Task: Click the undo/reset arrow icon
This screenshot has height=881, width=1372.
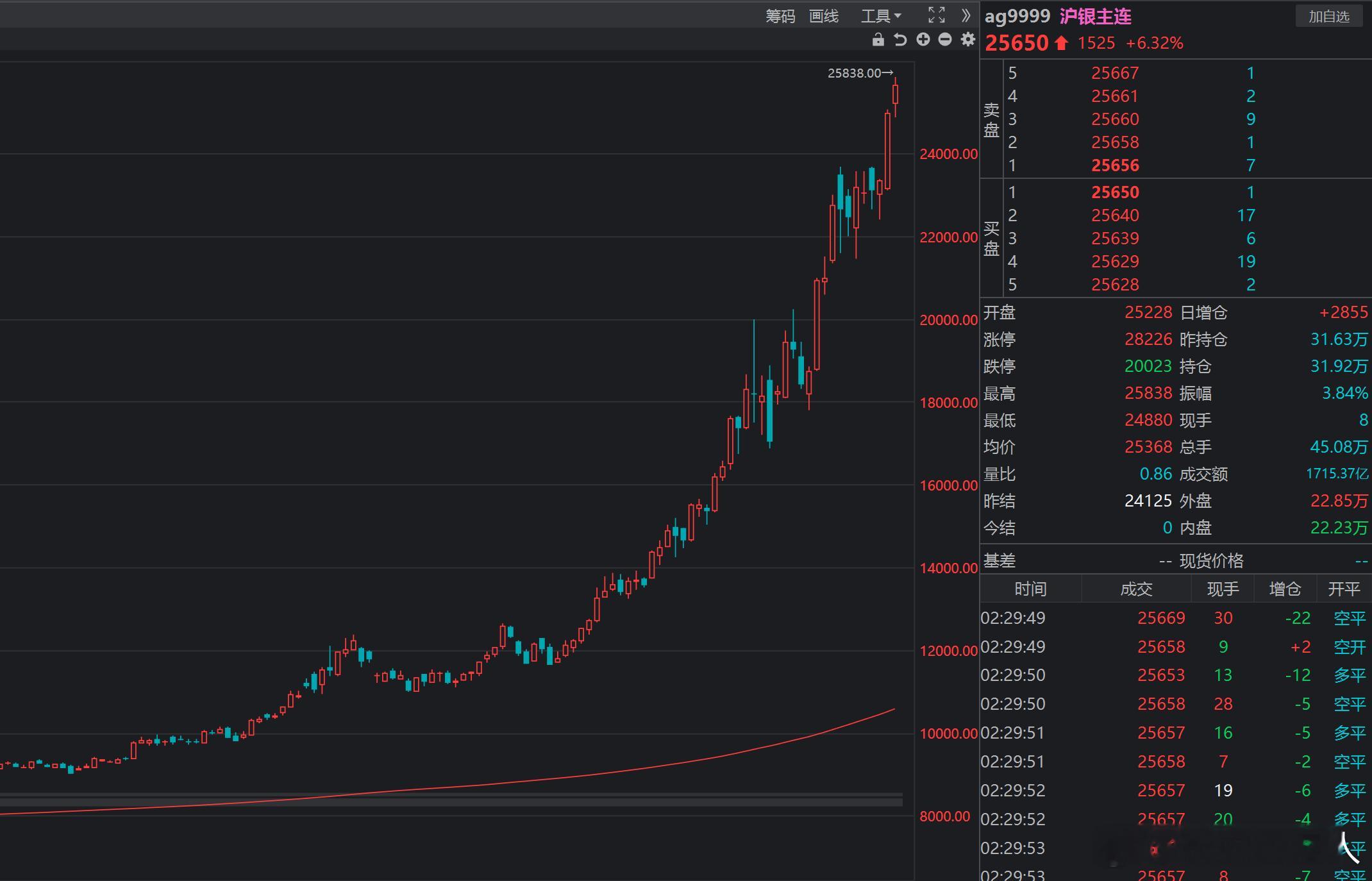Action: pyautogui.click(x=900, y=40)
